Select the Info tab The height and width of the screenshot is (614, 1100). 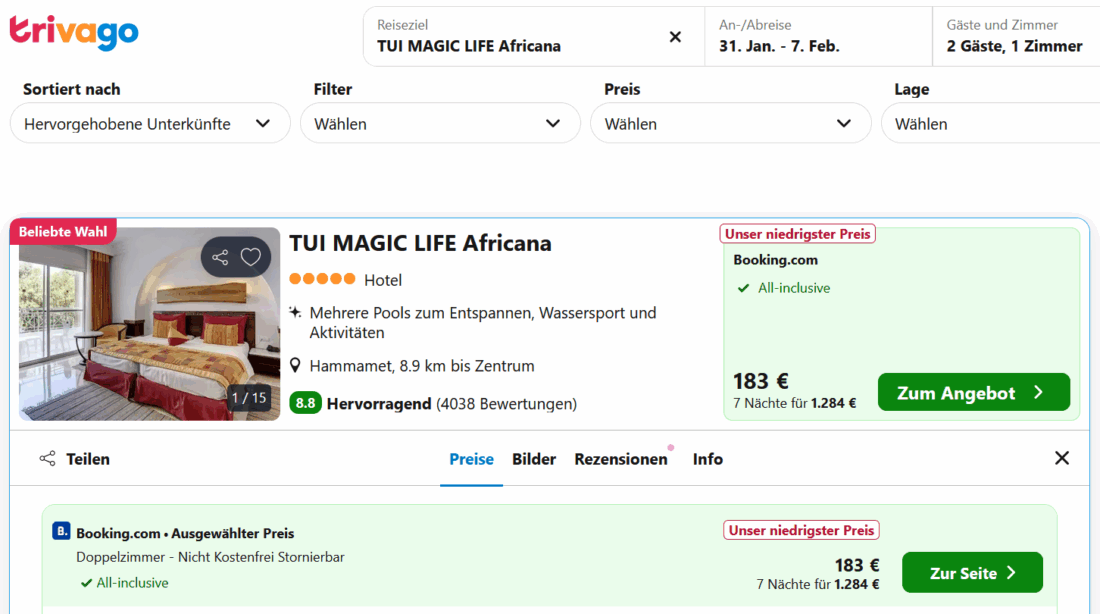[707, 459]
